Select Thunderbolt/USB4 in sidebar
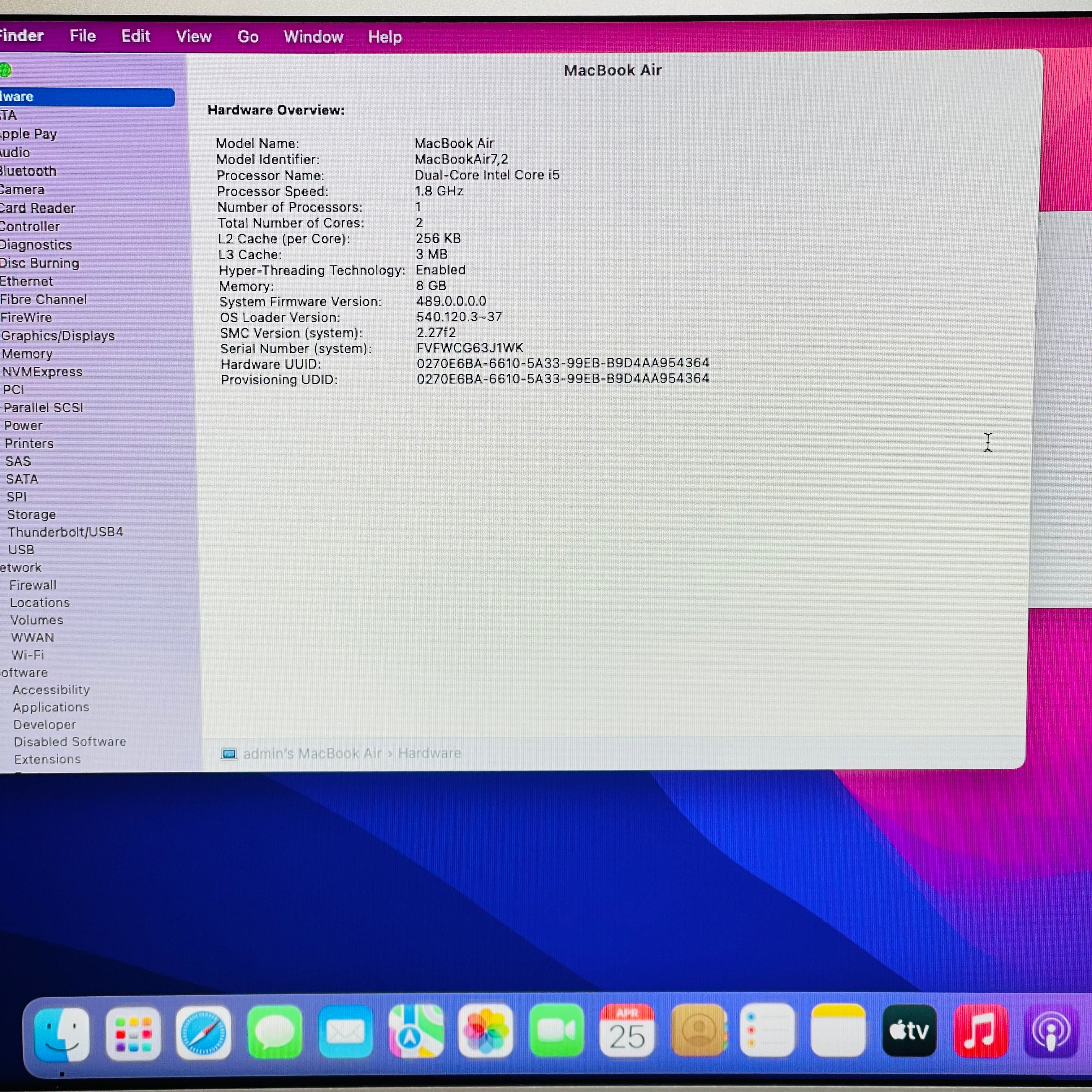Image resolution: width=1092 pixels, height=1092 pixels. (65, 532)
